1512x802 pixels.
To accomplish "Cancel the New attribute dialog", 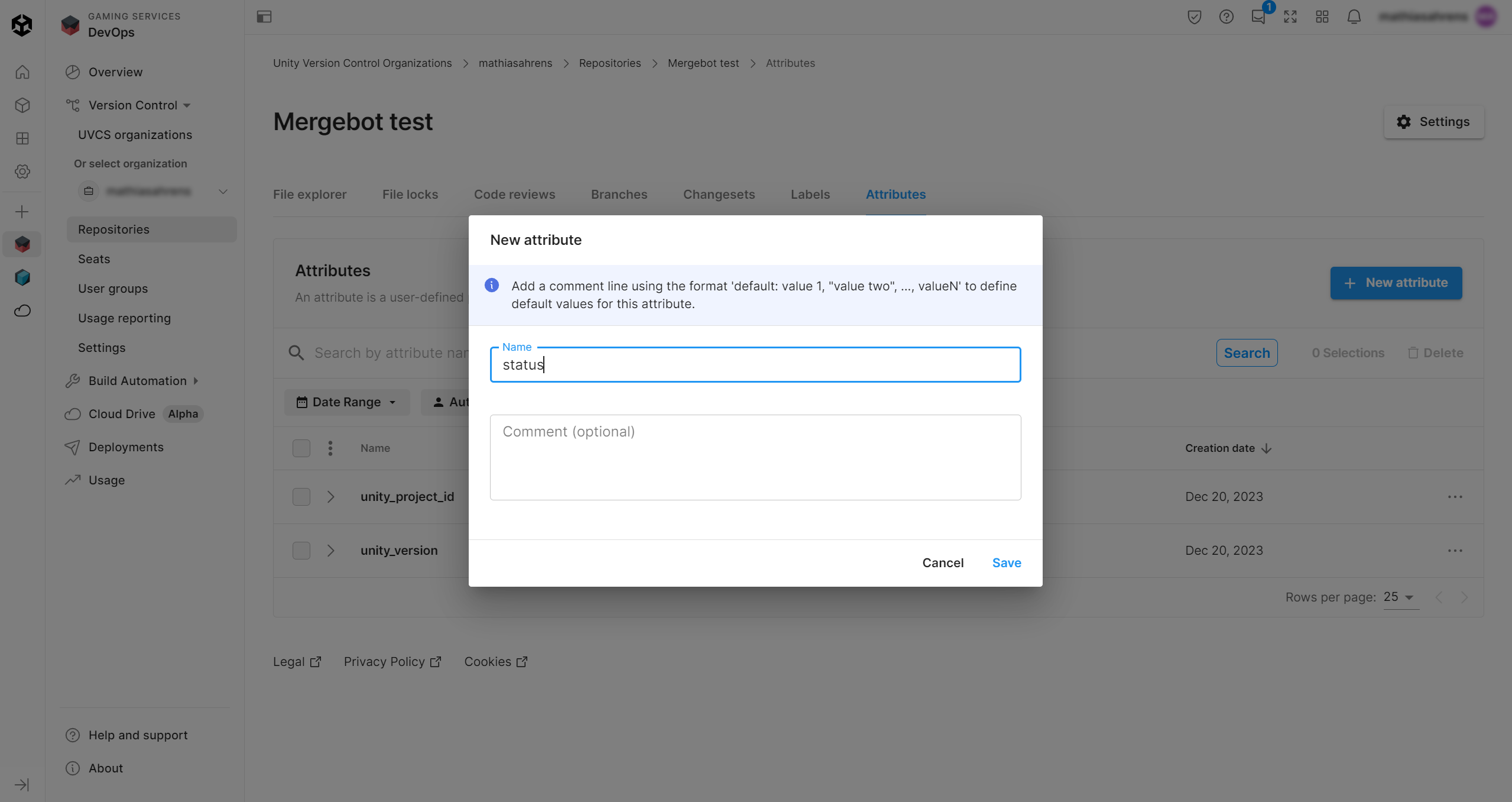I will [x=943, y=563].
